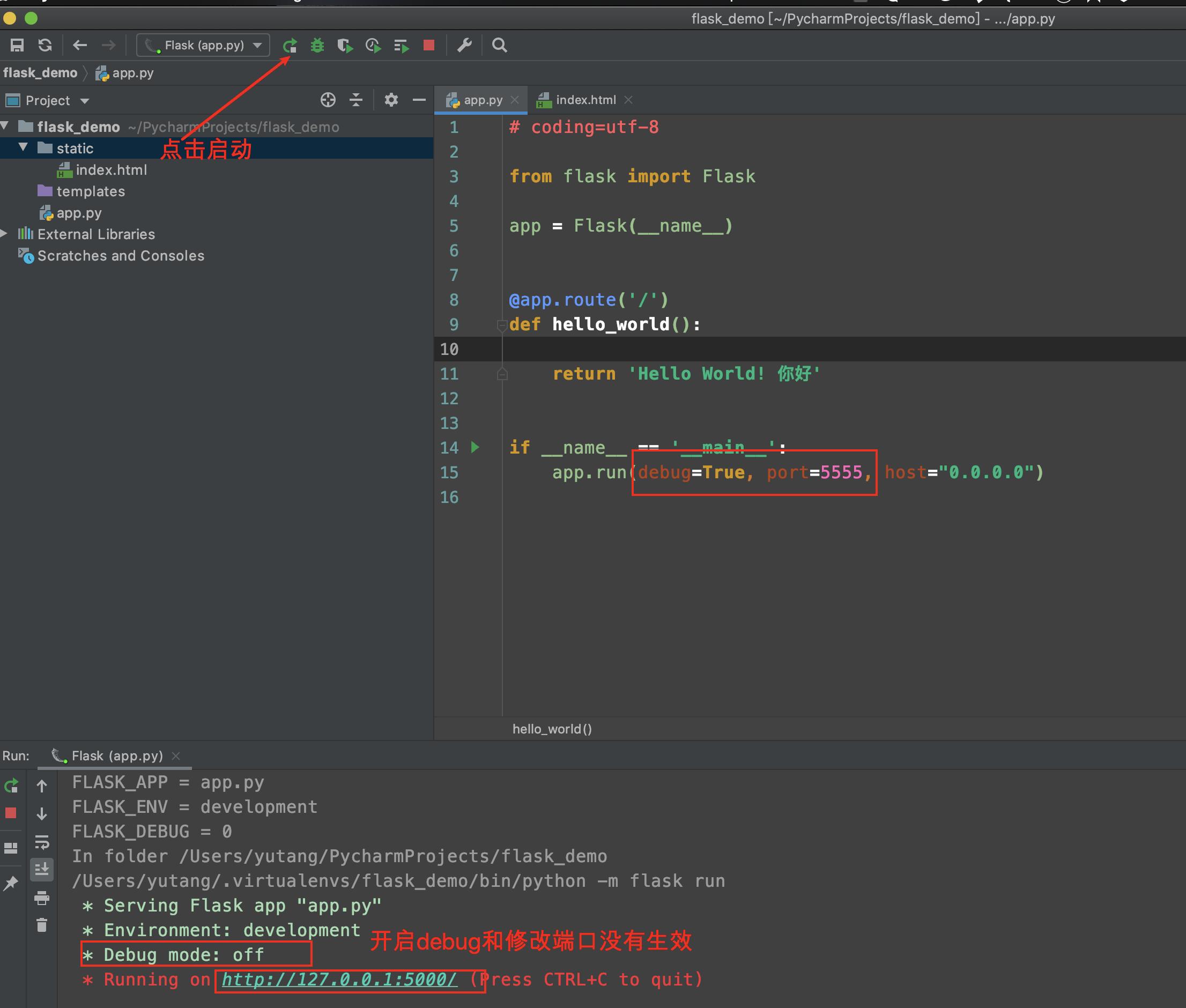Expand External Libraries node arrow
1186x1008 pixels.
pos(4,233)
